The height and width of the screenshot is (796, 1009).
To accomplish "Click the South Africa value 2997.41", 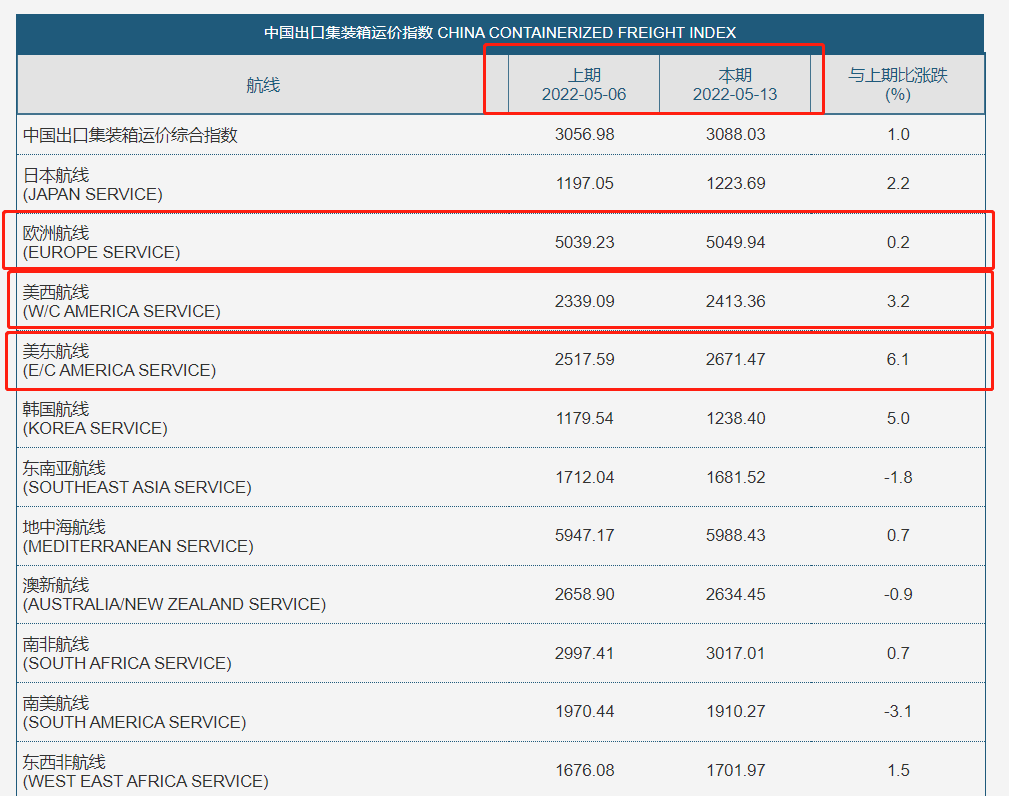I will [x=584, y=653].
